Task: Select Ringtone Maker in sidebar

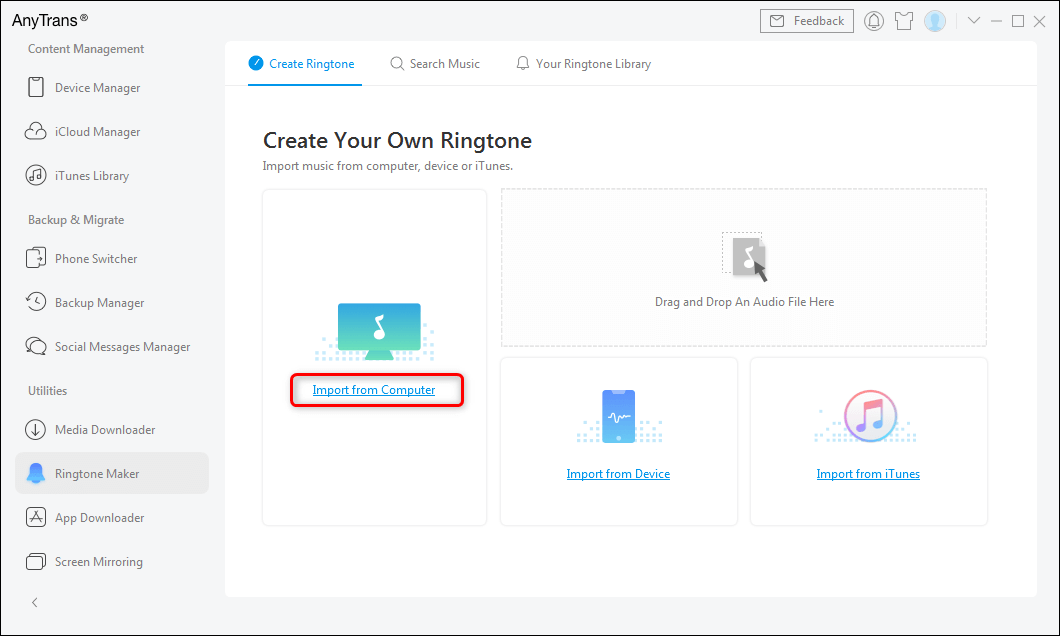Action: [112, 473]
